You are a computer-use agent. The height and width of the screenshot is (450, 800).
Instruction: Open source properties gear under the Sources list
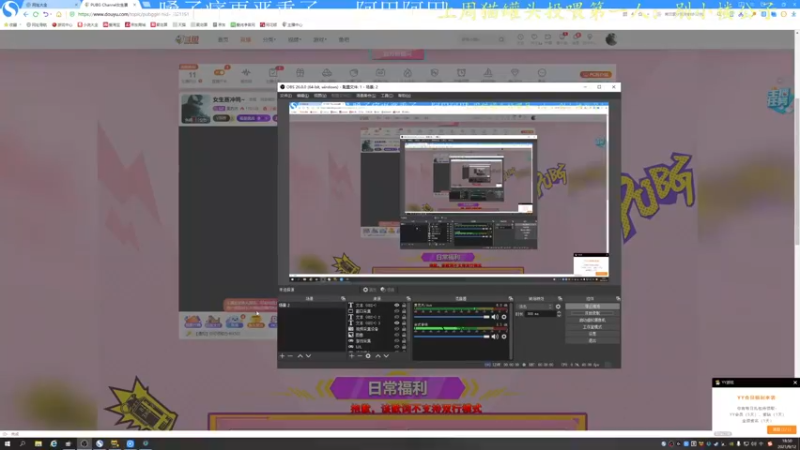click(368, 356)
